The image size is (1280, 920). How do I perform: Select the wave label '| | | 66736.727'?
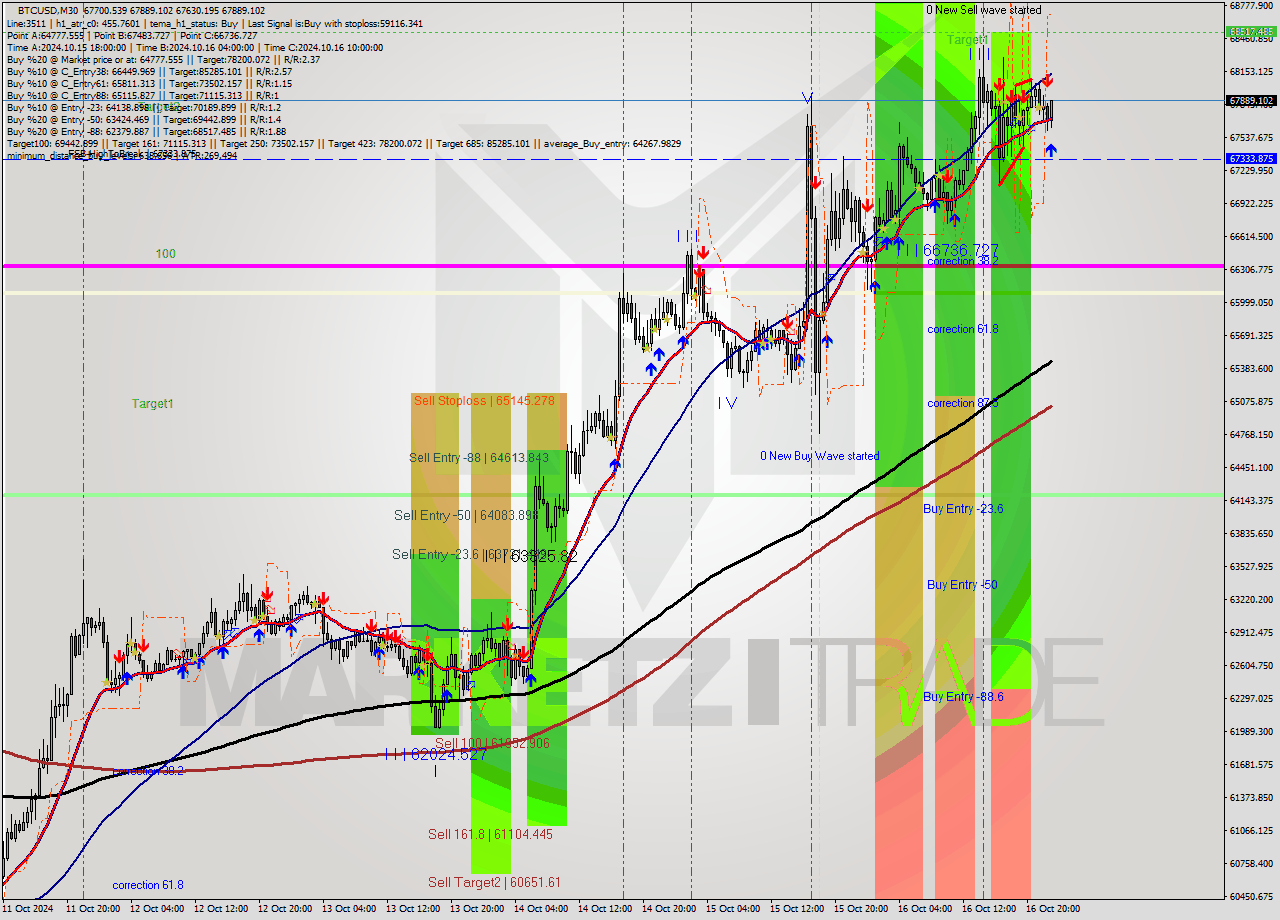click(x=947, y=249)
